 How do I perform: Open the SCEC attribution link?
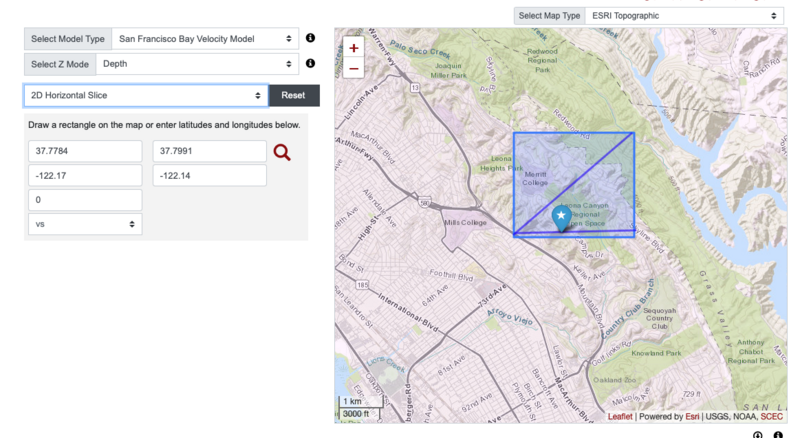tap(771, 417)
